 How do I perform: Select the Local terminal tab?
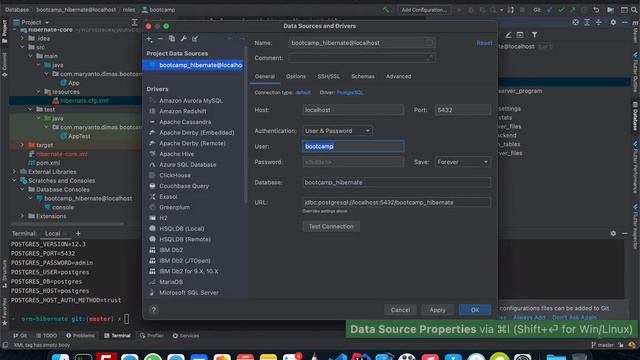(x=53, y=233)
